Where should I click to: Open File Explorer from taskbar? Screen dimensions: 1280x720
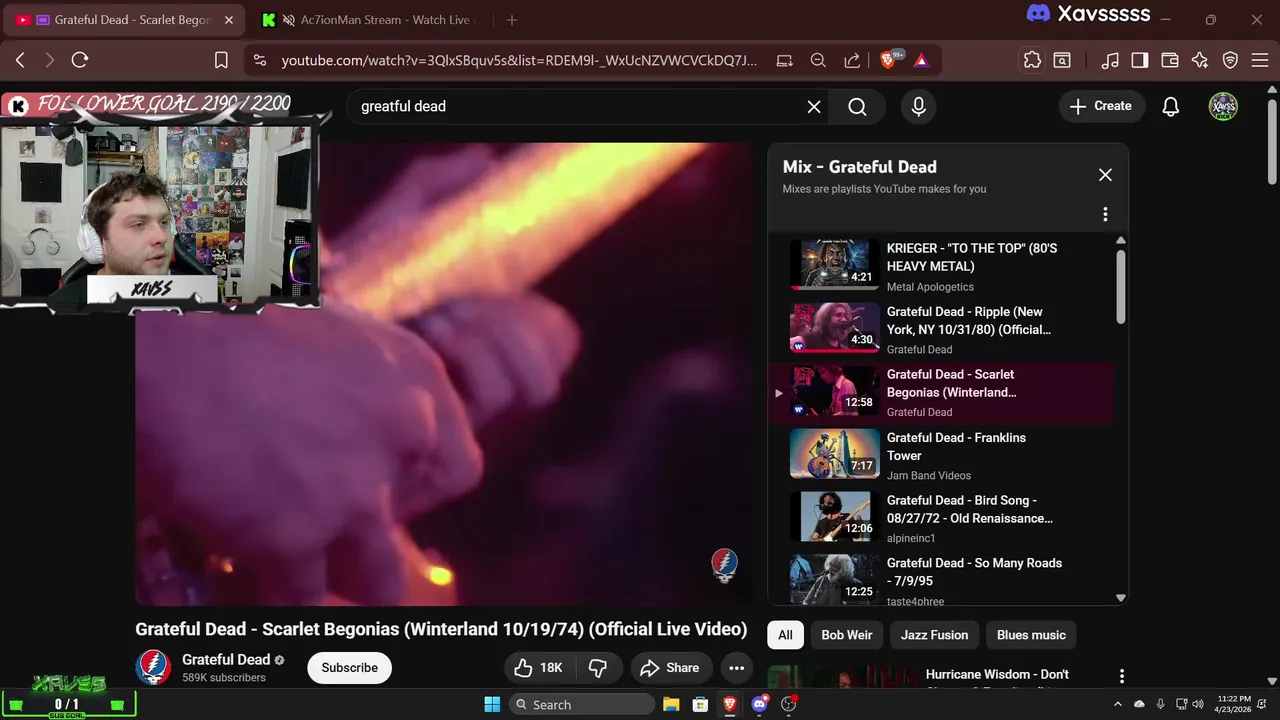[671, 704]
